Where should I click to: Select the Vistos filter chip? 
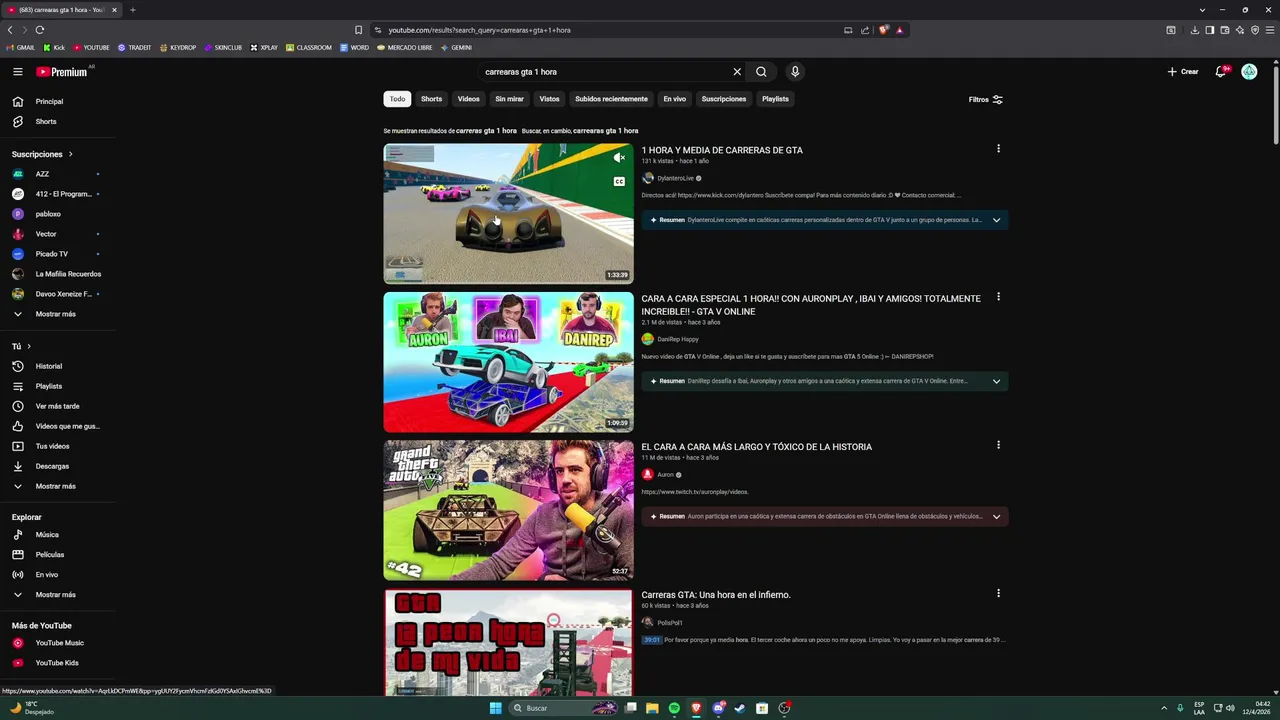pyautogui.click(x=549, y=99)
